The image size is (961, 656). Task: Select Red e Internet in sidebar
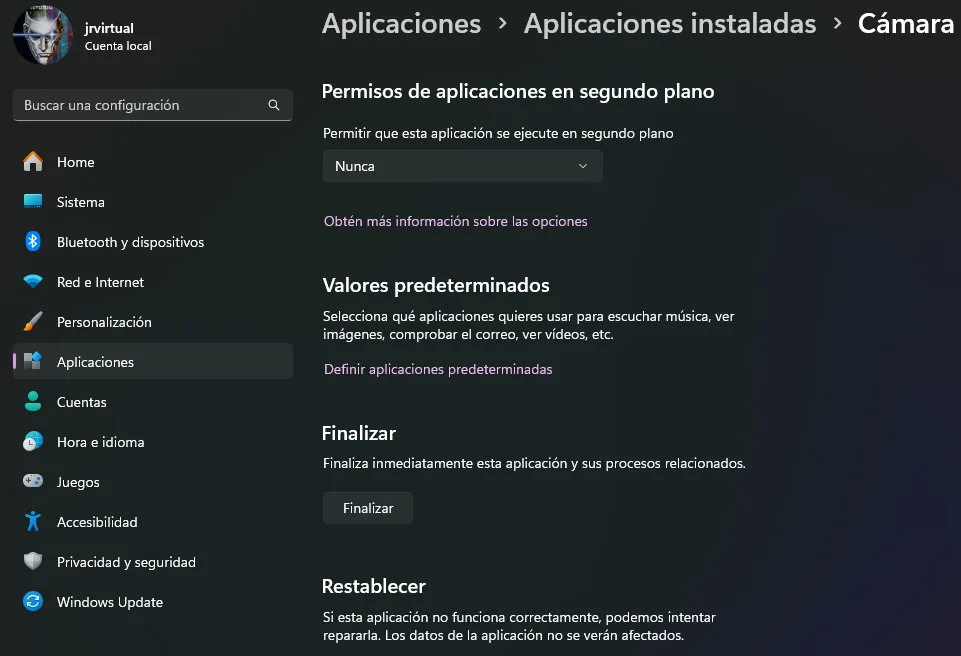153,282
